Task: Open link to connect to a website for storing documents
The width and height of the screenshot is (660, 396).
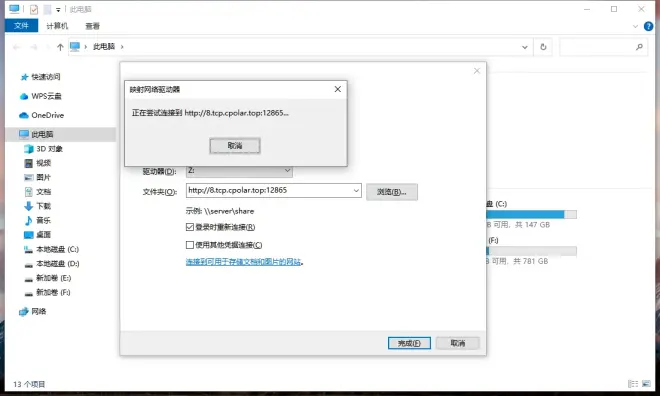Action: (x=243, y=262)
